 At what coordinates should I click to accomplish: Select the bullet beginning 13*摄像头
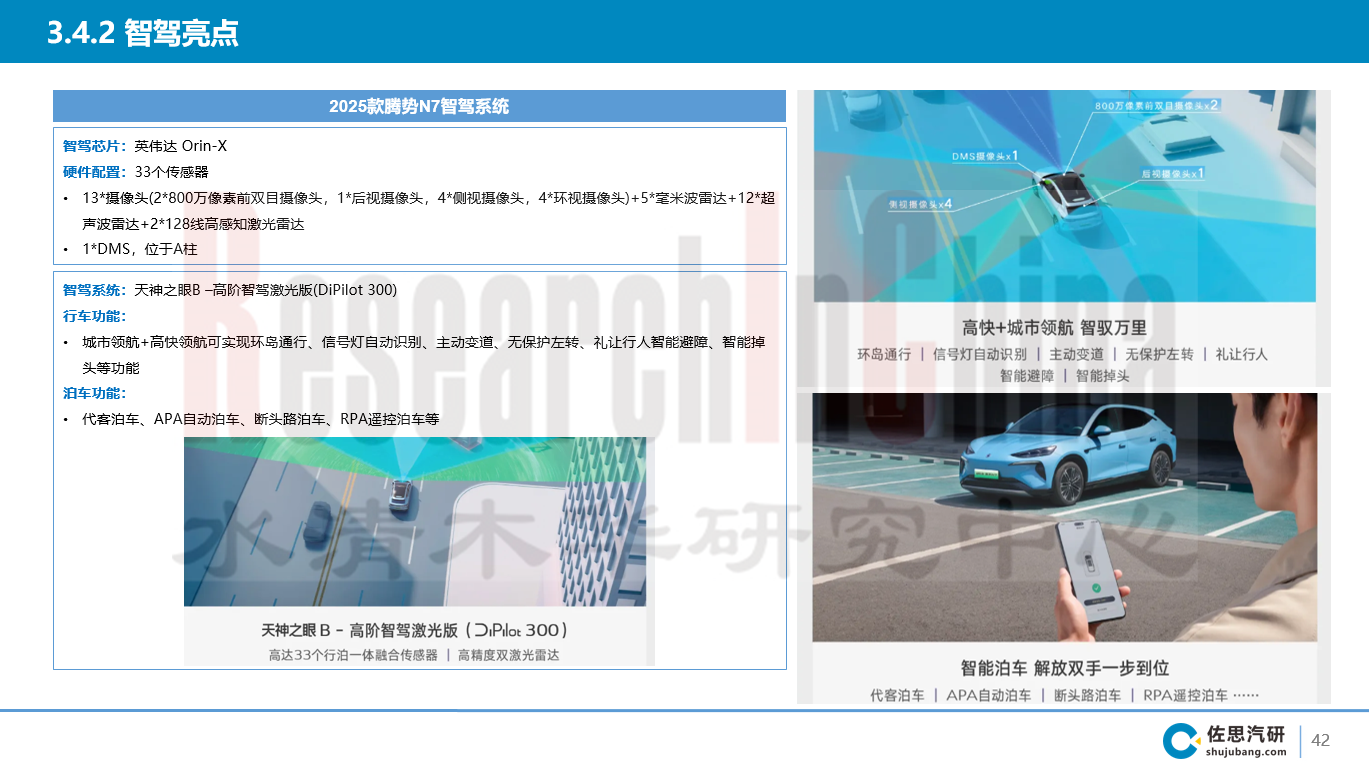coord(419,198)
